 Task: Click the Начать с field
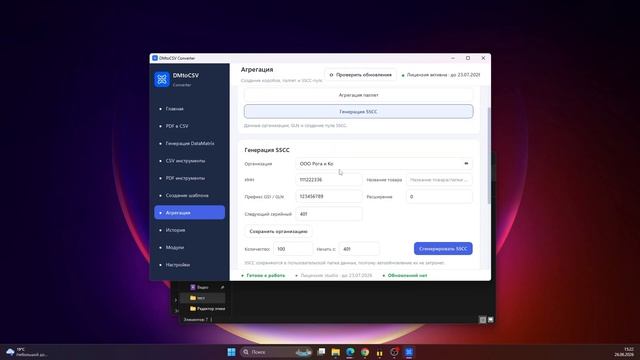coord(359,249)
